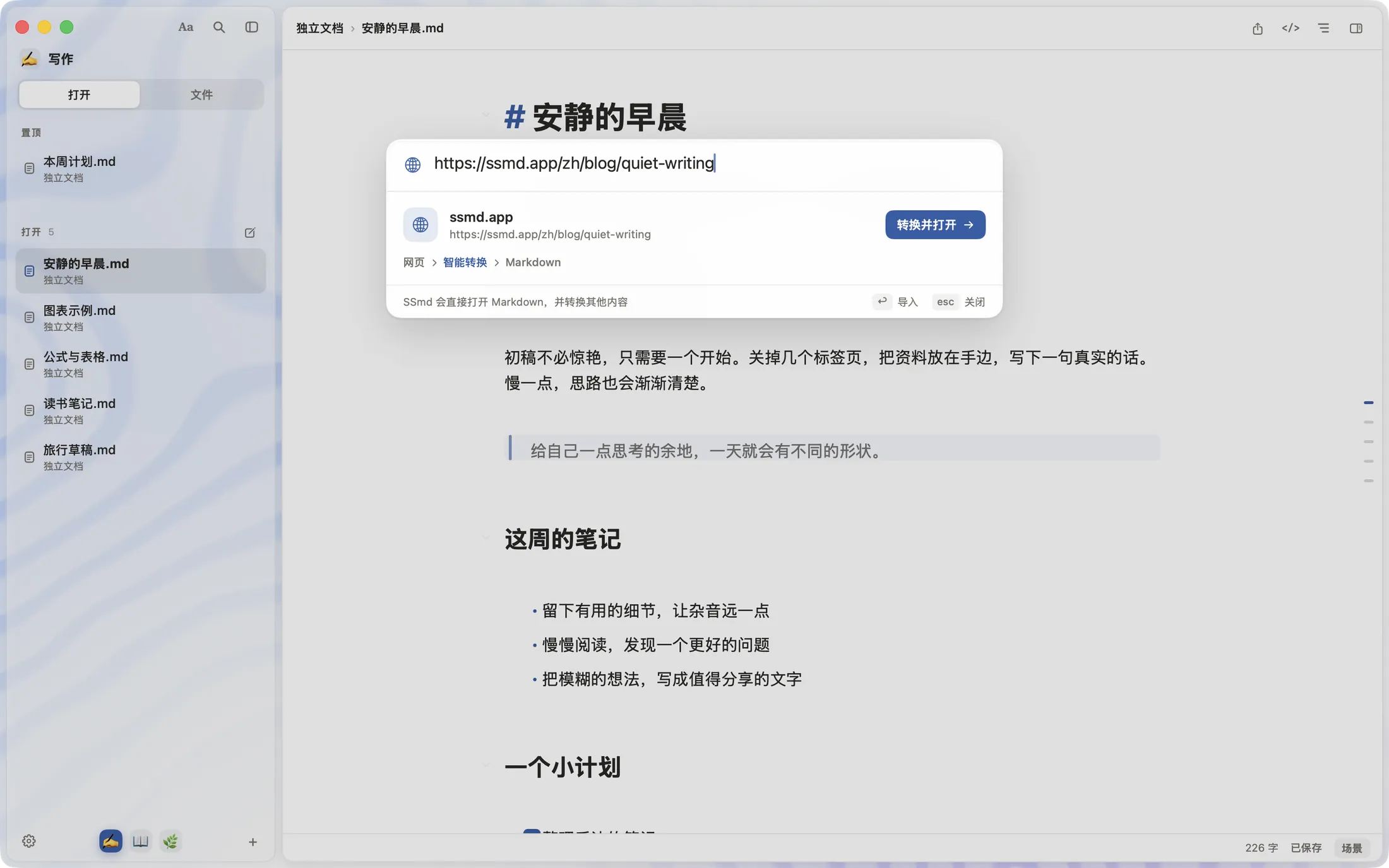Click the sidebar search icon

click(x=218, y=27)
